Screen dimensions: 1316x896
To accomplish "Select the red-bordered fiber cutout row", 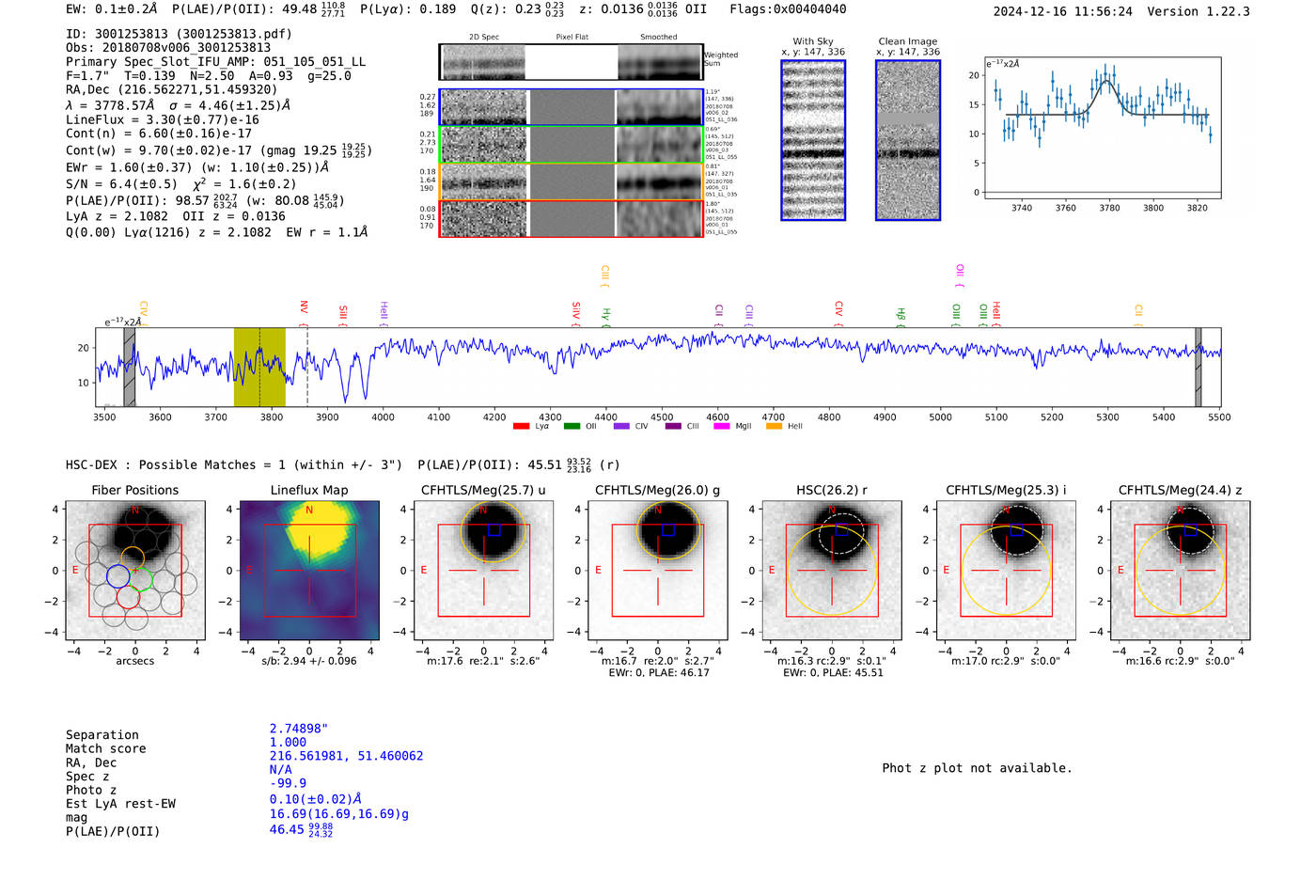I will click(572, 218).
